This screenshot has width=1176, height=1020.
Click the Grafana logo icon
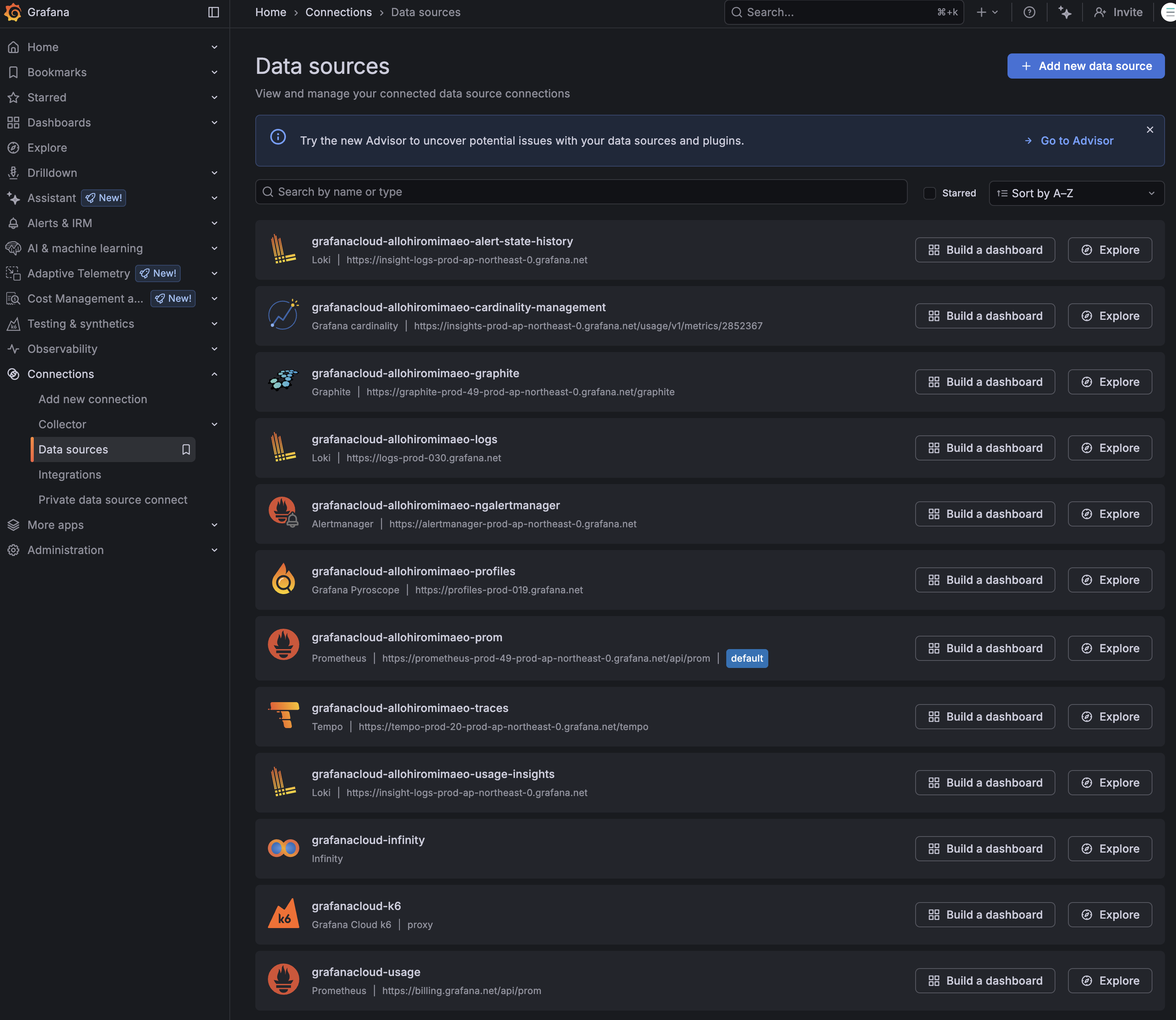click(x=13, y=12)
